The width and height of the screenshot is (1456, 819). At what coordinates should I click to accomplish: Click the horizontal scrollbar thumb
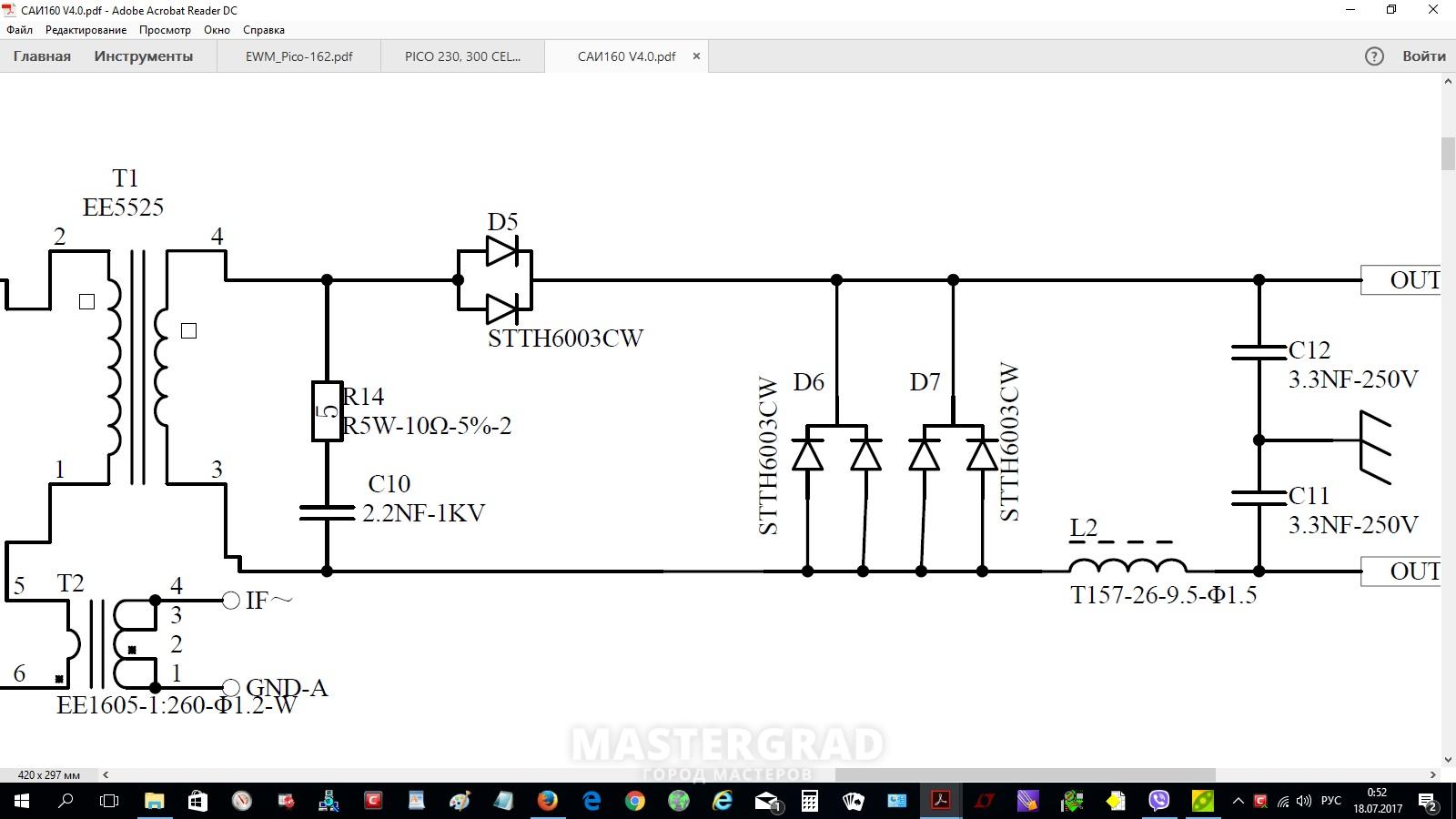point(1026,775)
